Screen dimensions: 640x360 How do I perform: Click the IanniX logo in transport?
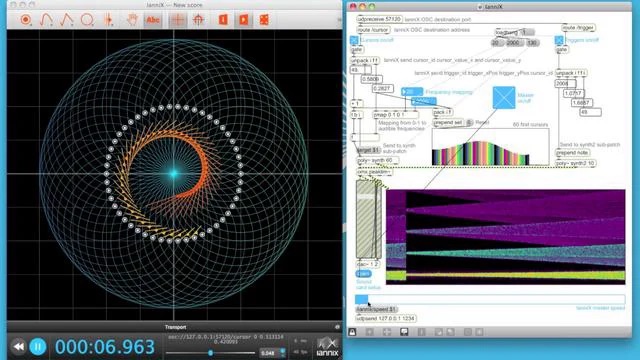point(327,347)
